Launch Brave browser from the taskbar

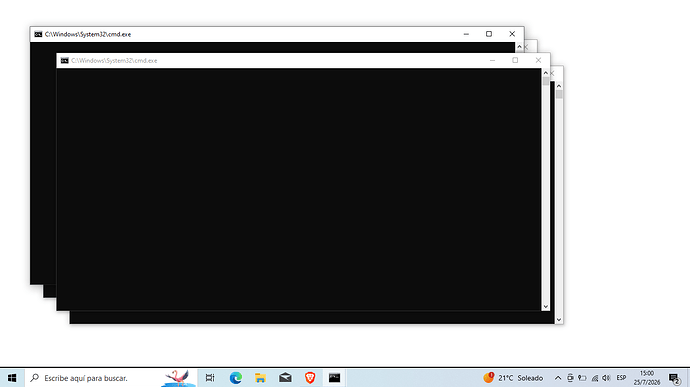coord(310,378)
